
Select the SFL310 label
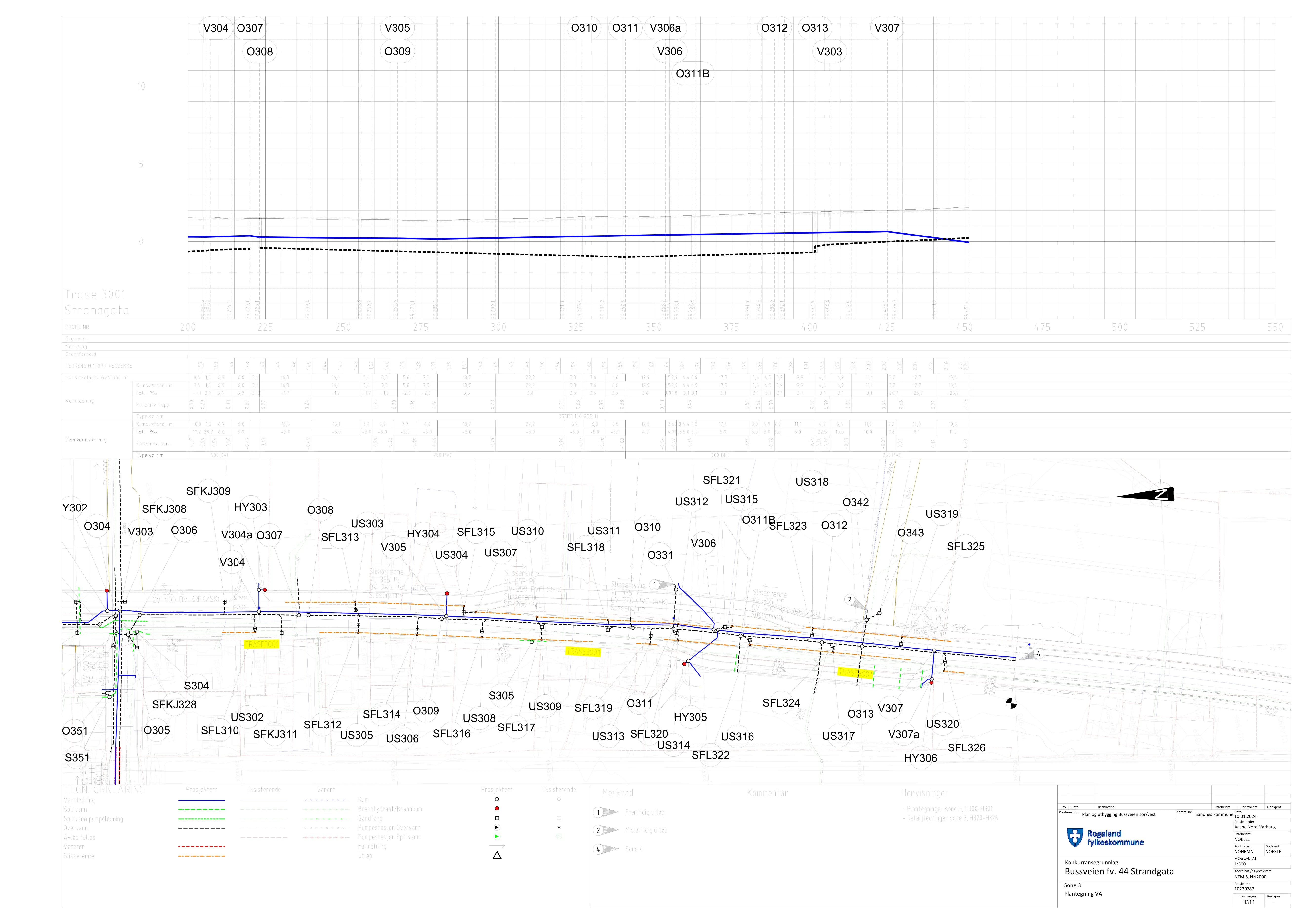point(220,730)
